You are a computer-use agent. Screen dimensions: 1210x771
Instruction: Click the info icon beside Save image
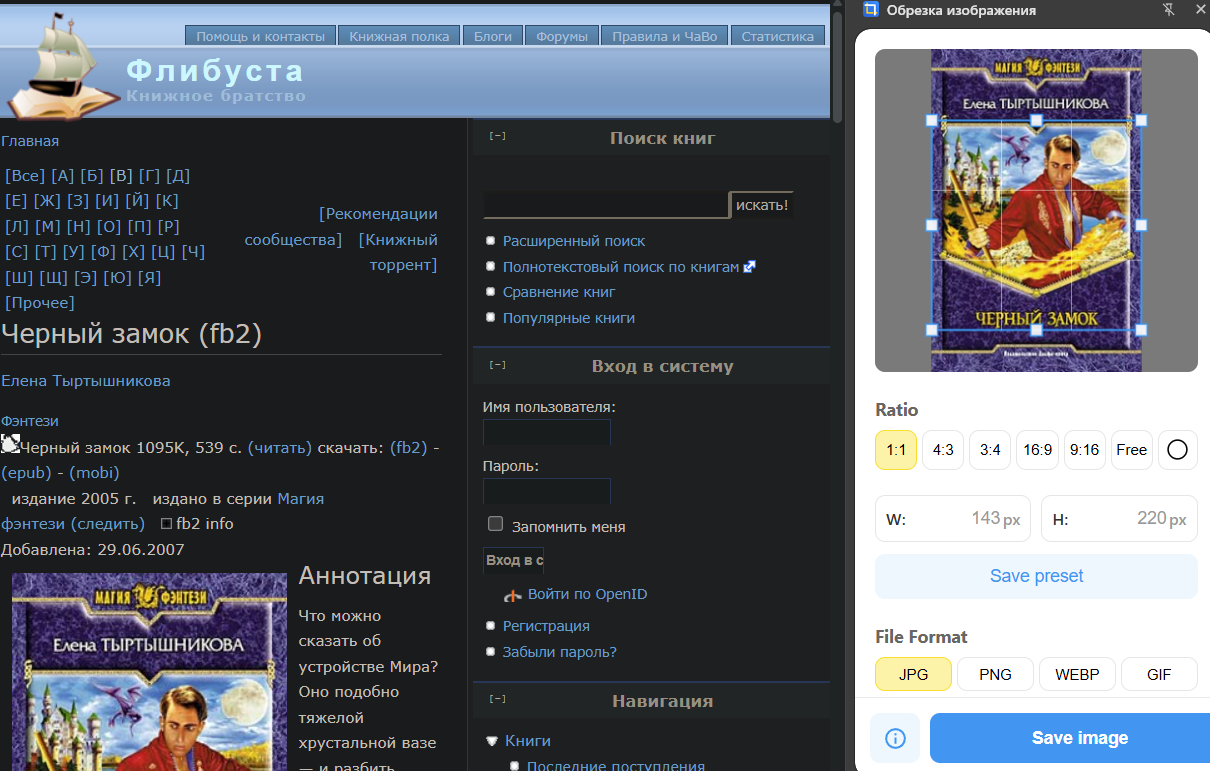[895, 738]
